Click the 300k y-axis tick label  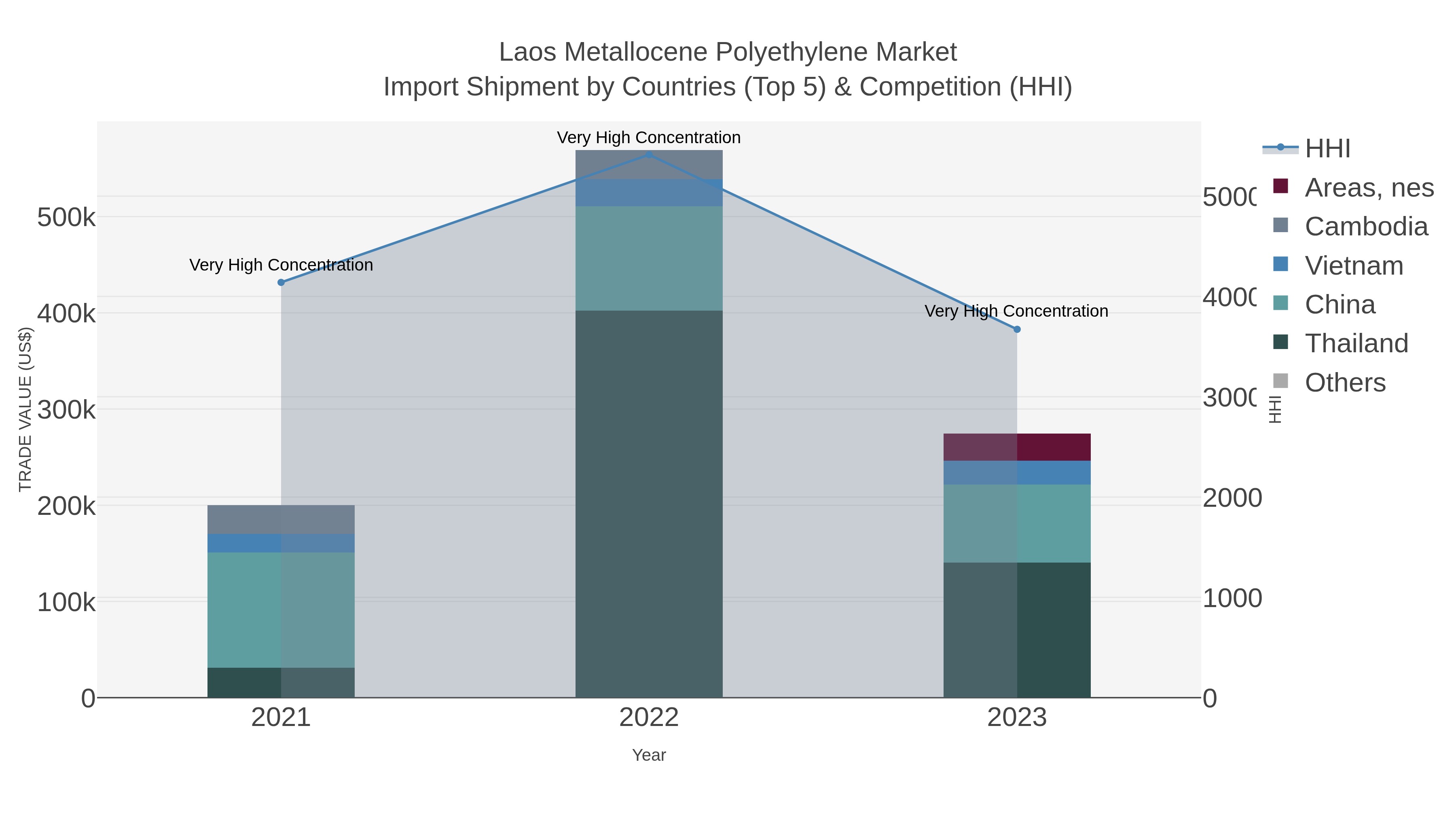coord(67,410)
